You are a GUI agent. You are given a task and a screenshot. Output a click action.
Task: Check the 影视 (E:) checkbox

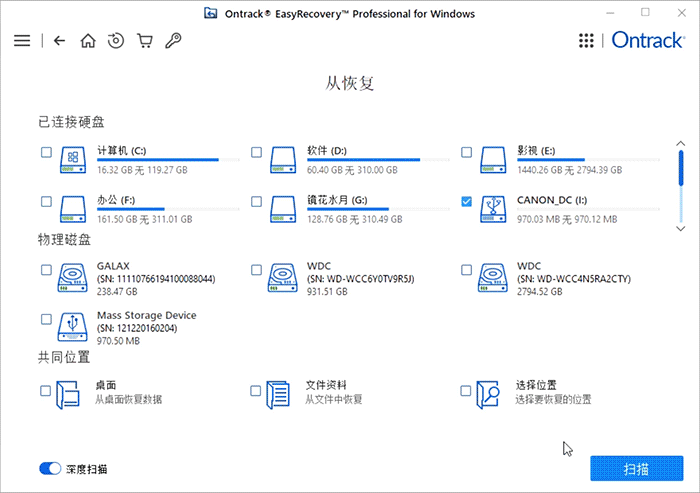coord(467,152)
